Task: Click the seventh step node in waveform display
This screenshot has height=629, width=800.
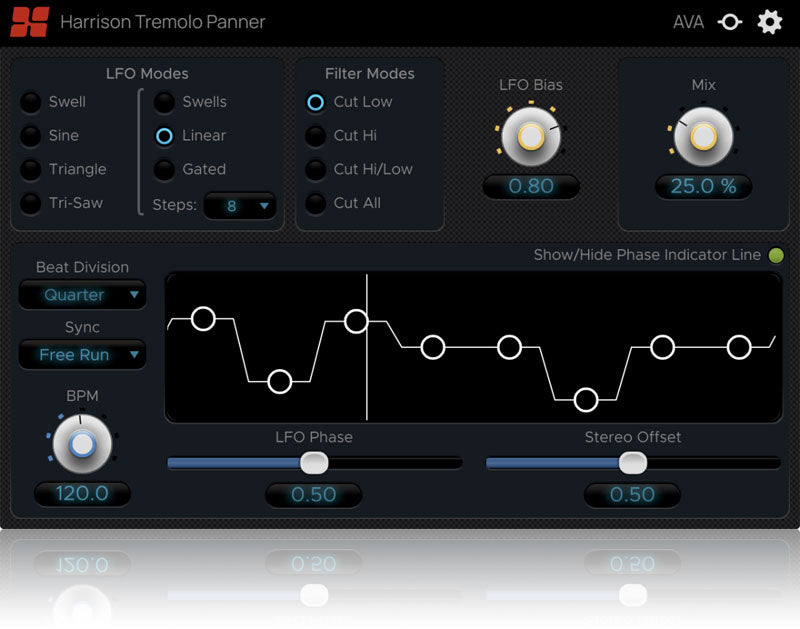Action: tap(662, 347)
